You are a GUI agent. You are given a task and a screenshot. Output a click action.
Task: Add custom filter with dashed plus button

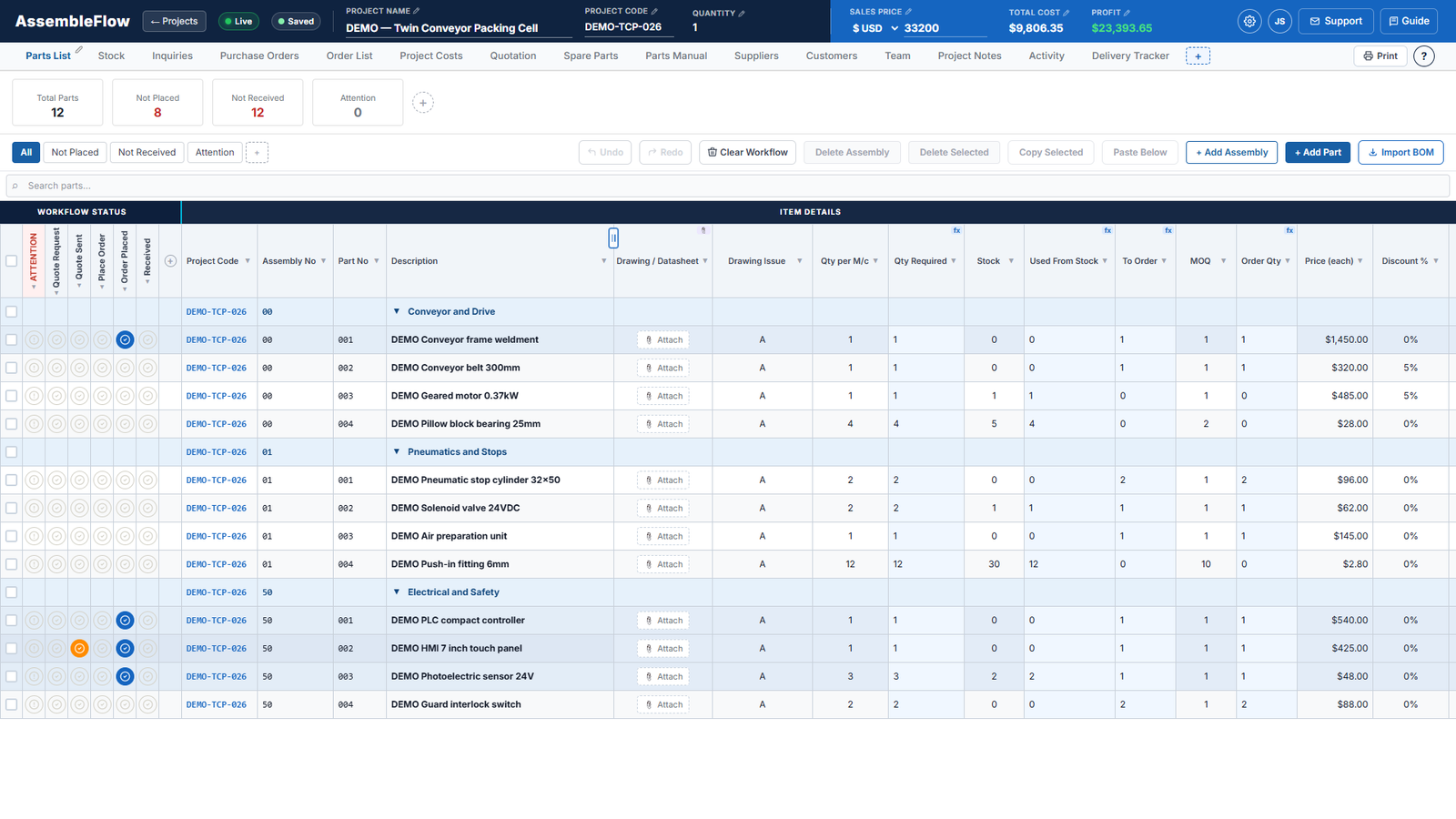[257, 153]
